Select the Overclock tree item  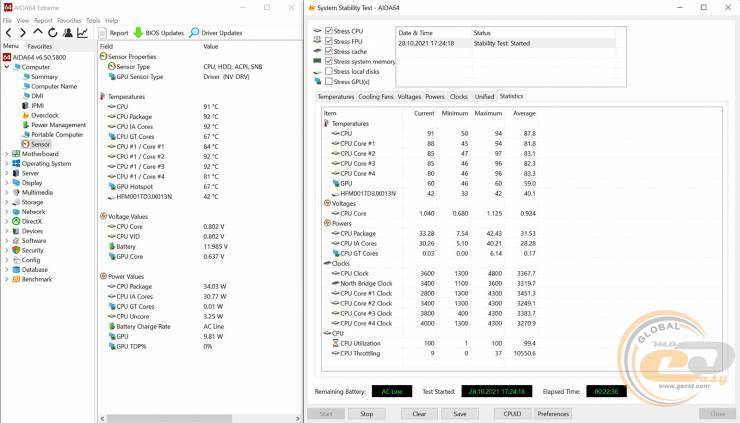point(44,115)
